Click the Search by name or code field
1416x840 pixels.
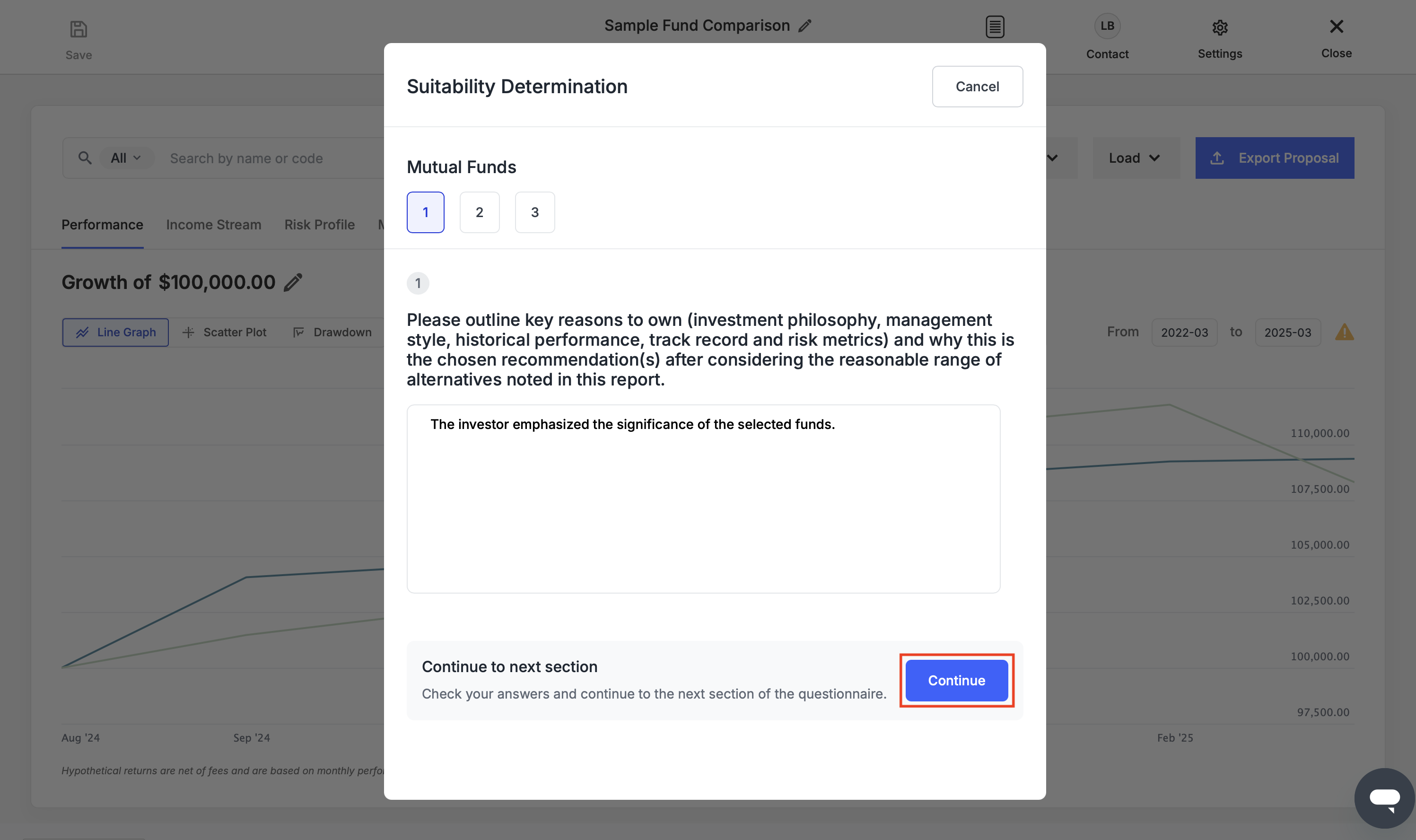246,158
